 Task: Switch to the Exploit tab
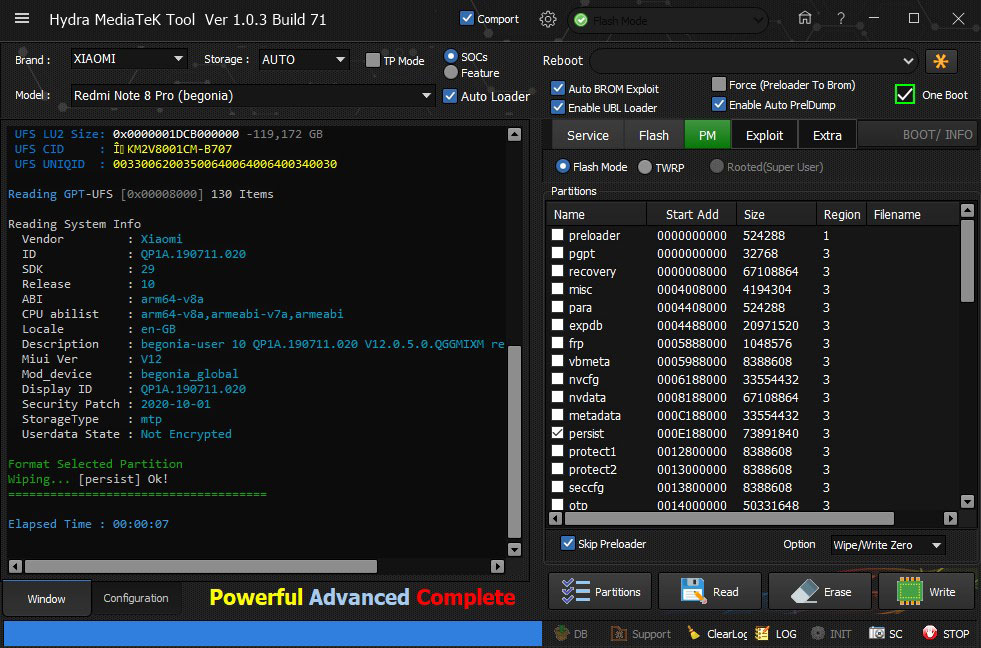pyautogui.click(x=764, y=135)
